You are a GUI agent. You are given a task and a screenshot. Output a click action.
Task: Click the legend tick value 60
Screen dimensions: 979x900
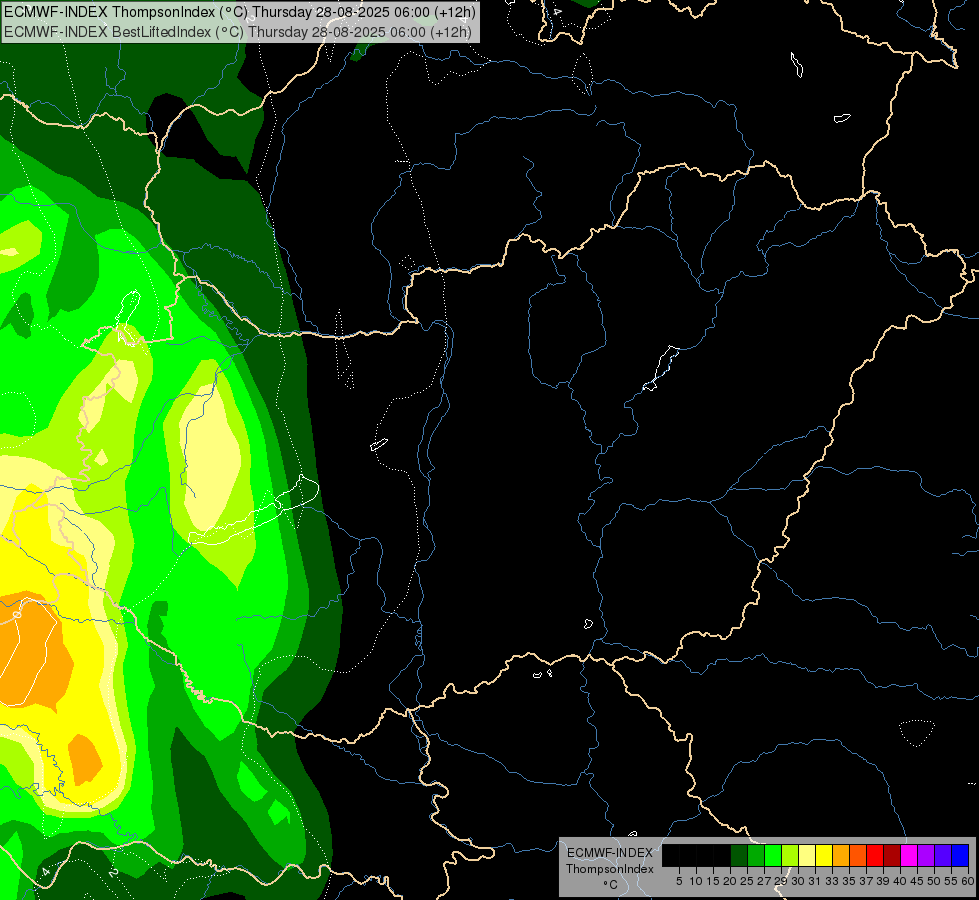[968, 881]
